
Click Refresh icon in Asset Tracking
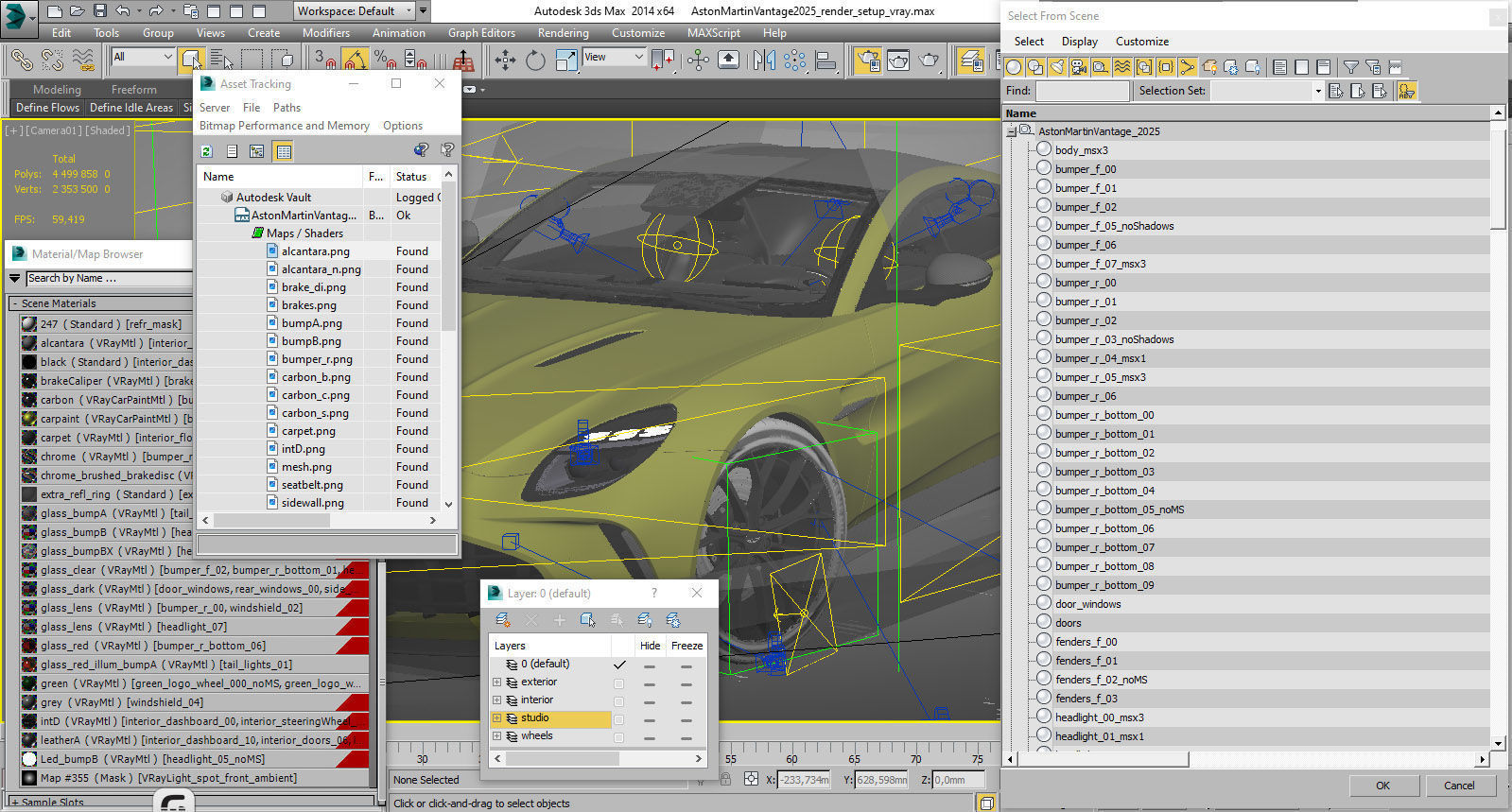tap(207, 151)
